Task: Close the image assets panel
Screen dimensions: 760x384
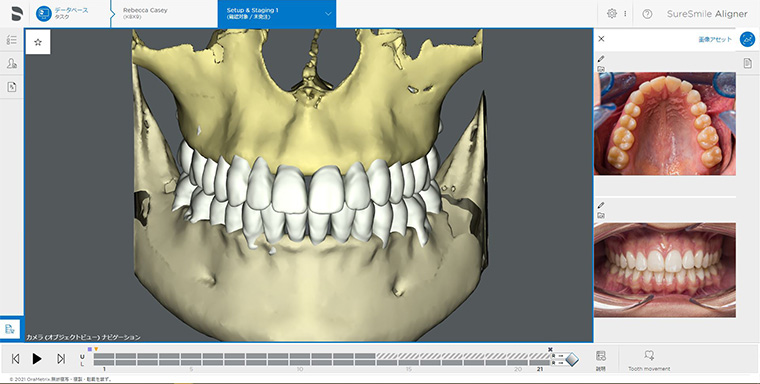Action: (602, 39)
